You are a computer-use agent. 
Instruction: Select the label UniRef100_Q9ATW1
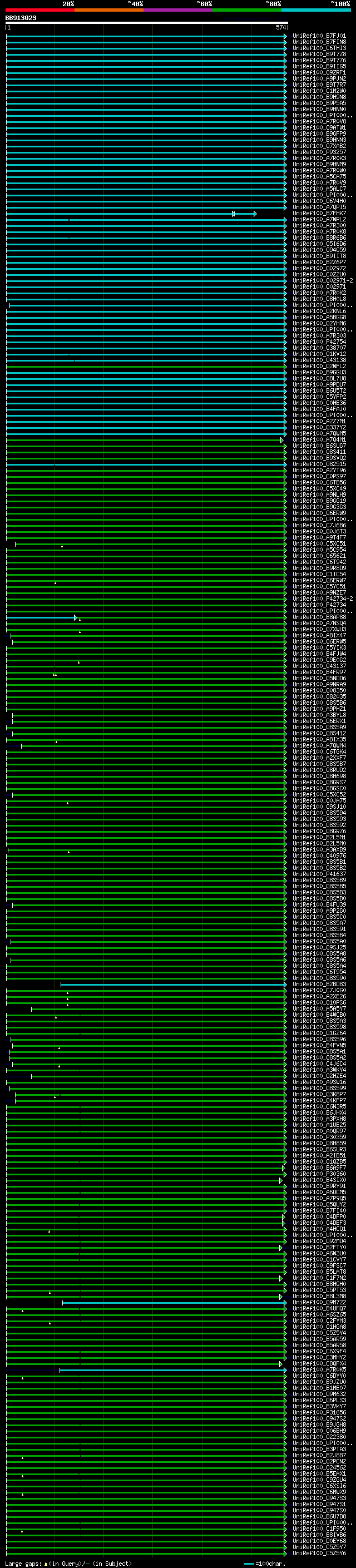point(319,128)
